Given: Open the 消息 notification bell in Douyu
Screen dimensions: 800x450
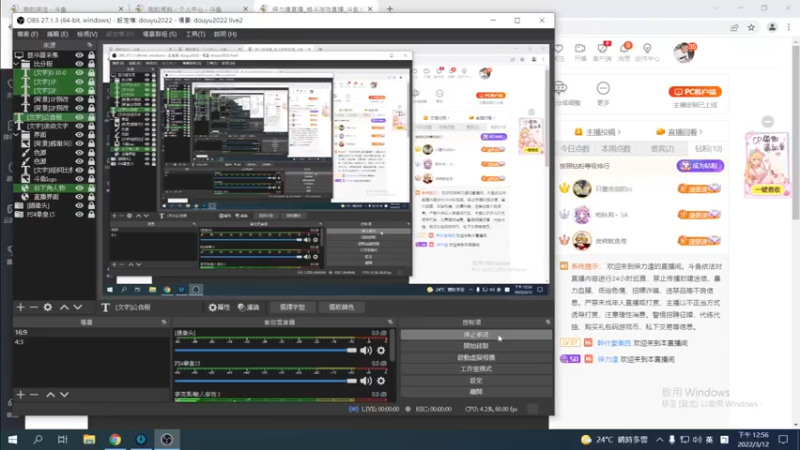Looking at the screenshot, I should click(x=624, y=51).
